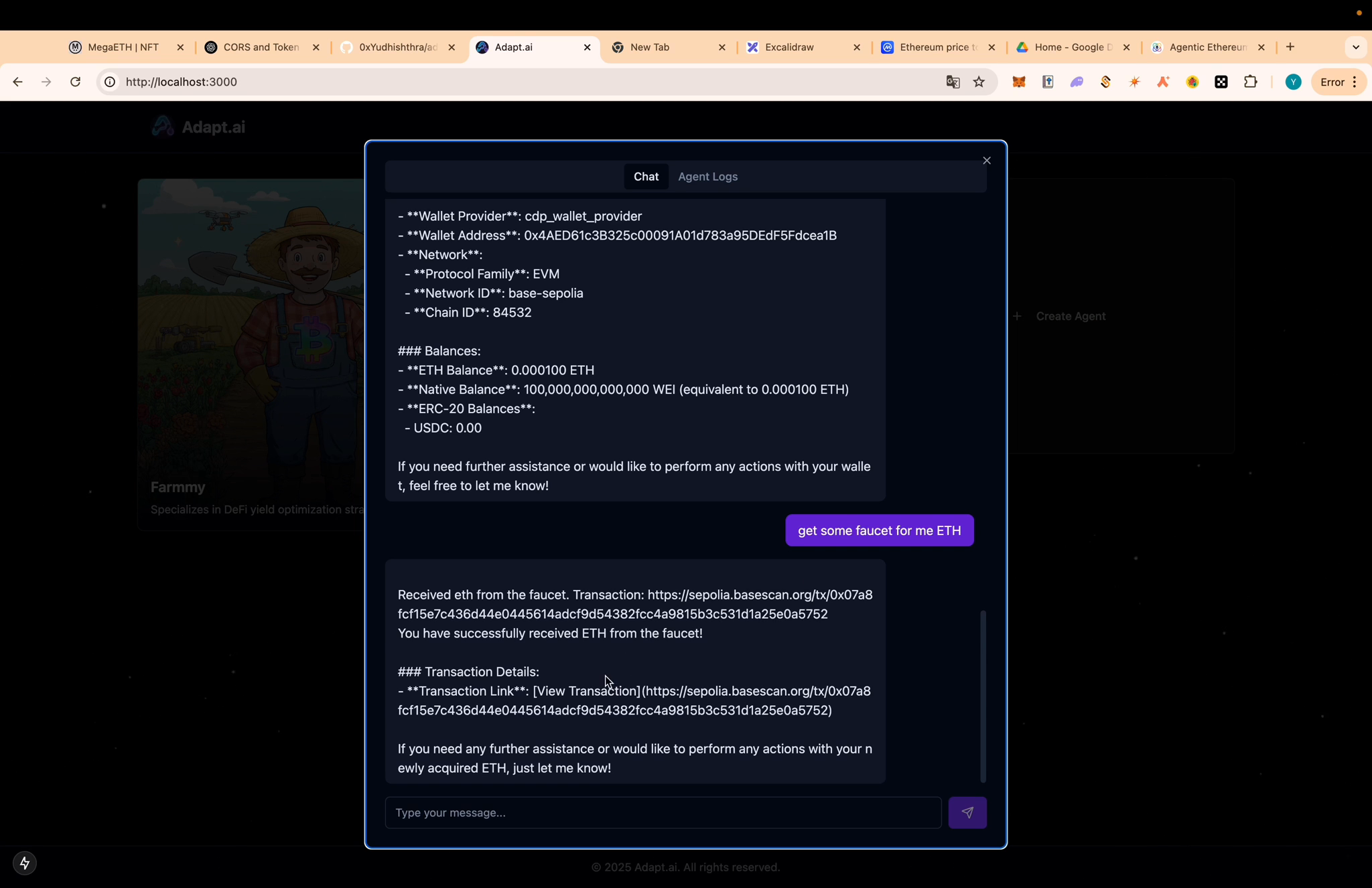This screenshot has width=1372, height=888.
Task: Click the S-shaped yellow extension icon
Action: pyautogui.click(x=1105, y=82)
